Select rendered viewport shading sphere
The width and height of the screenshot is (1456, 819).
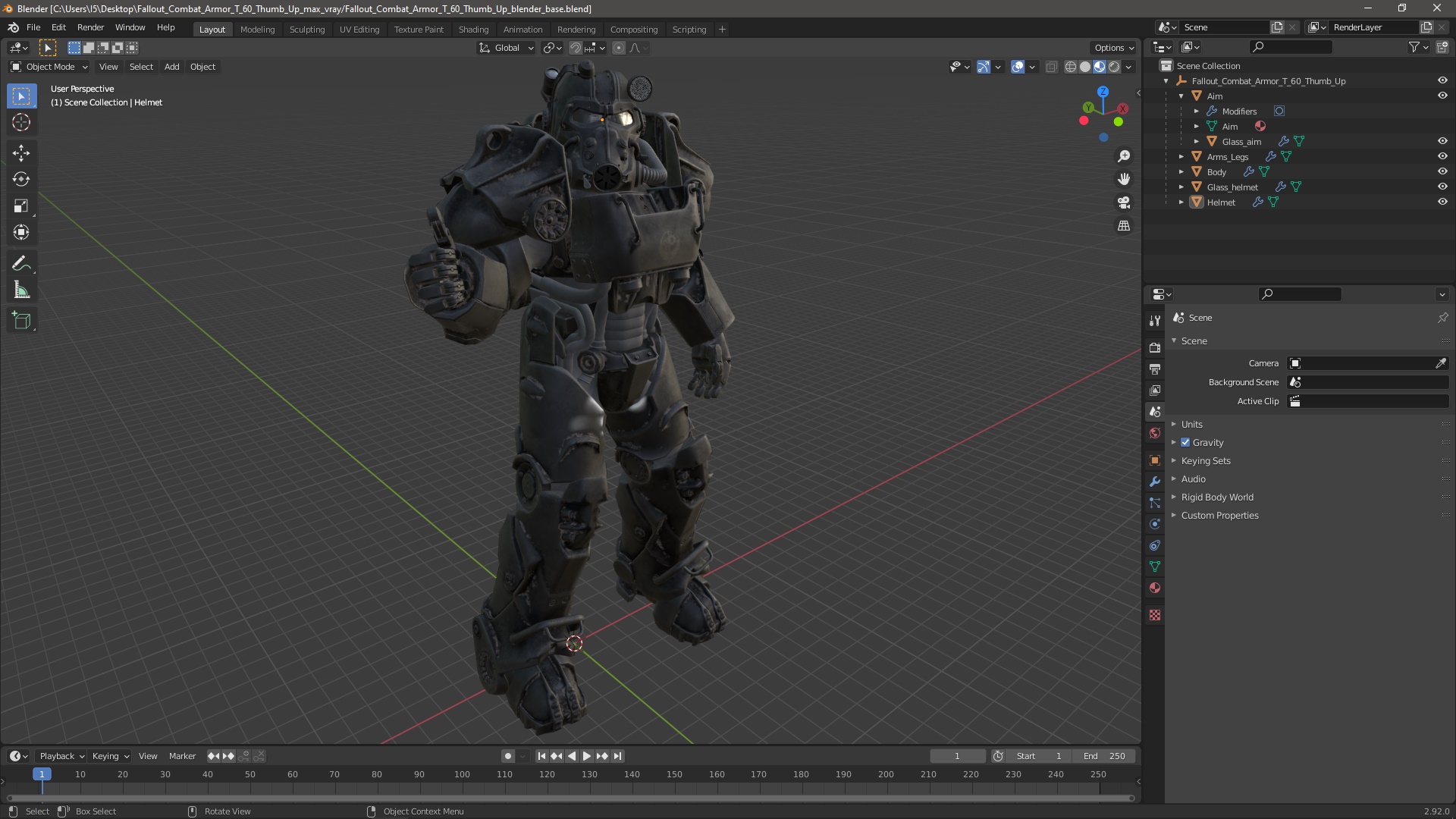[x=1114, y=67]
